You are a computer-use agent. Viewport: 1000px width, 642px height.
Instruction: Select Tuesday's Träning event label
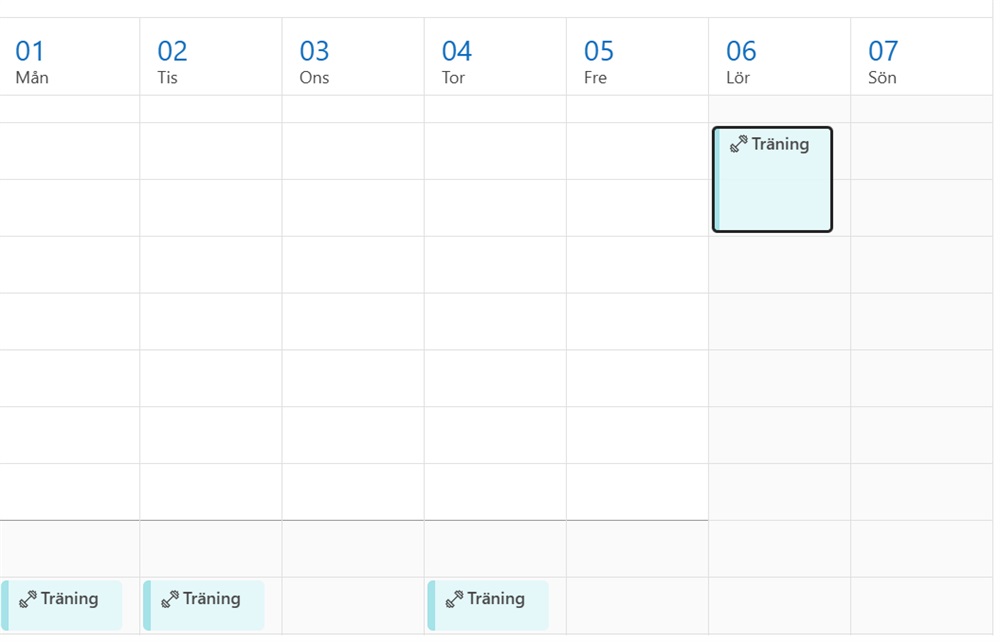click(x=211, y=599)
